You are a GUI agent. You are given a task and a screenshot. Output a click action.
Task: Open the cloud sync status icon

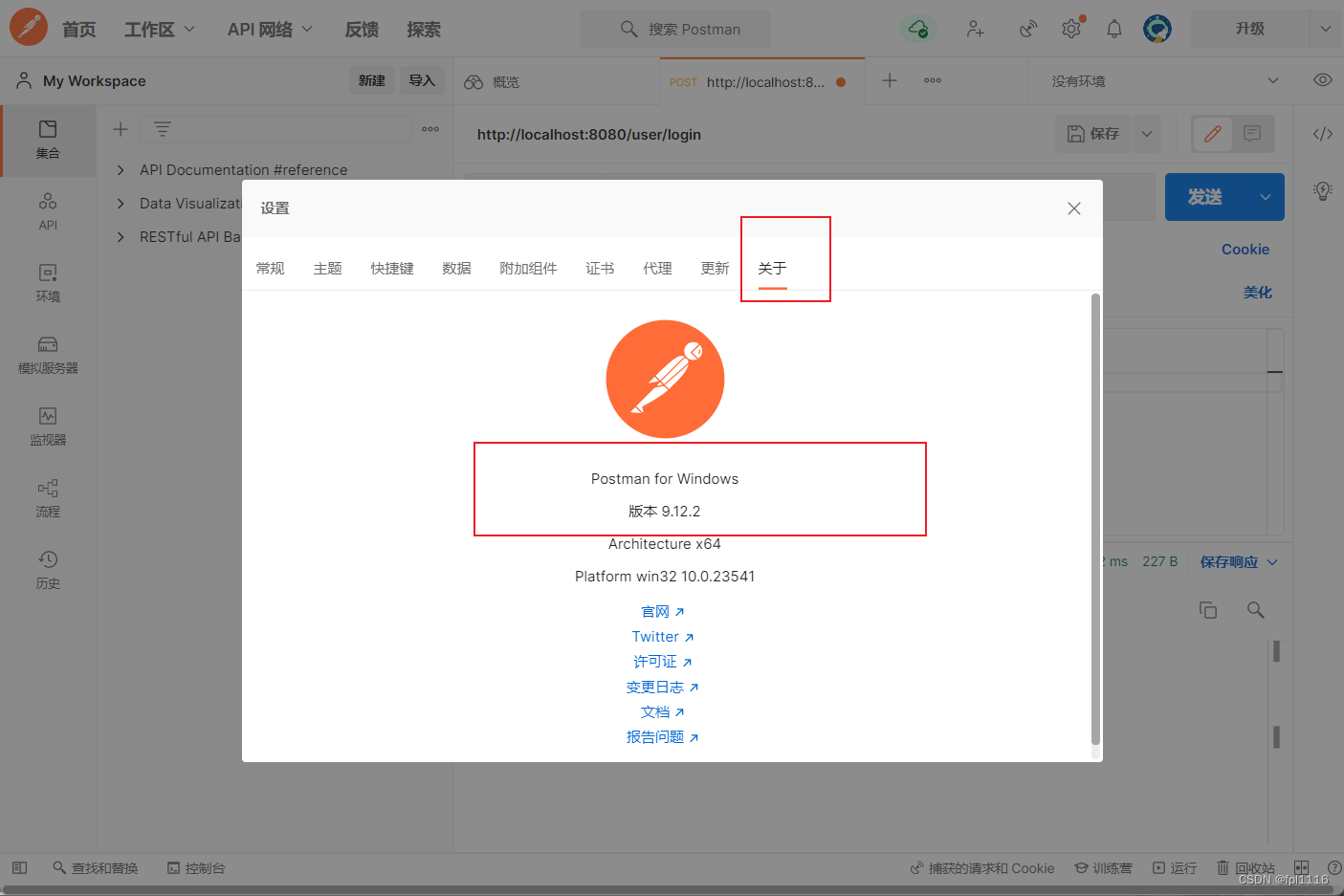918,29
